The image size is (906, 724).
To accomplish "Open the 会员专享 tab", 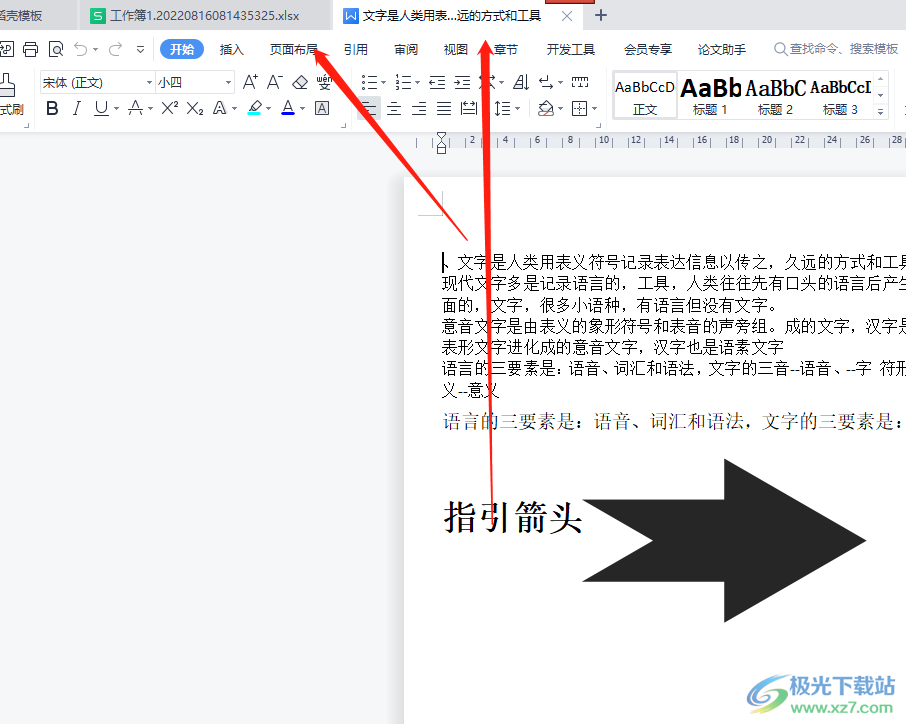I will 648,50.
